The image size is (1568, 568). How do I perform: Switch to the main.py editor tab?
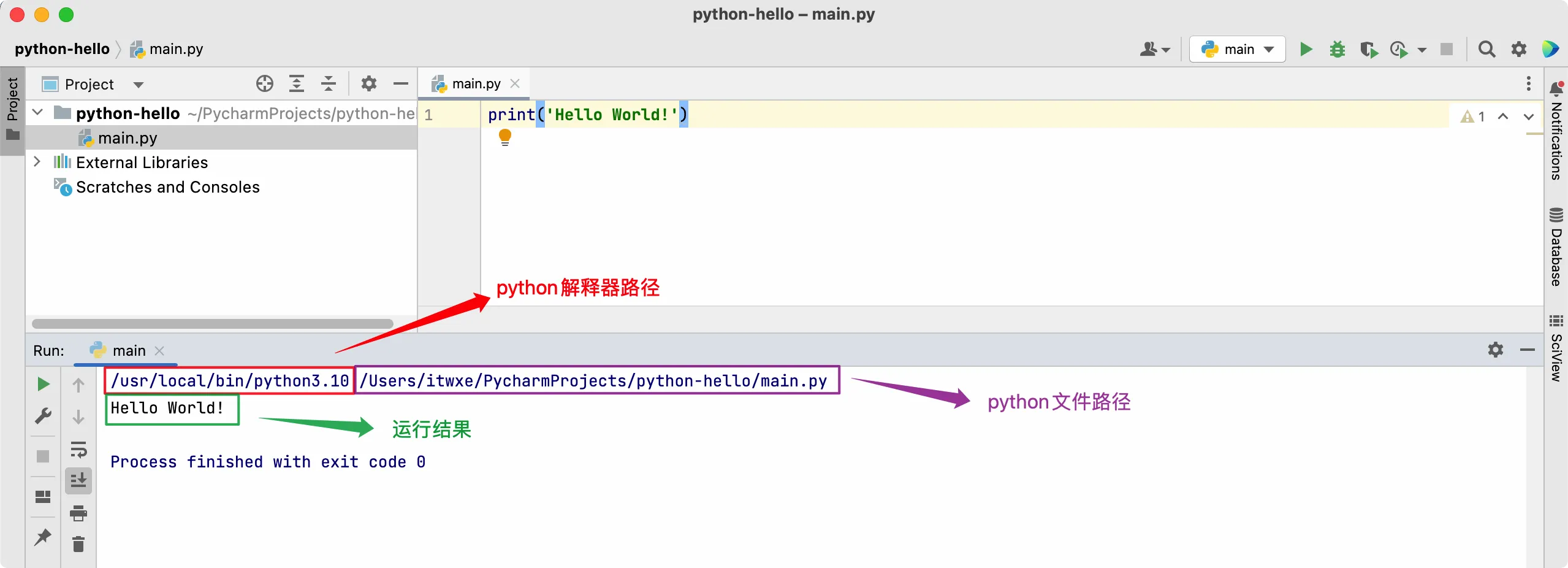coord(476,84)
